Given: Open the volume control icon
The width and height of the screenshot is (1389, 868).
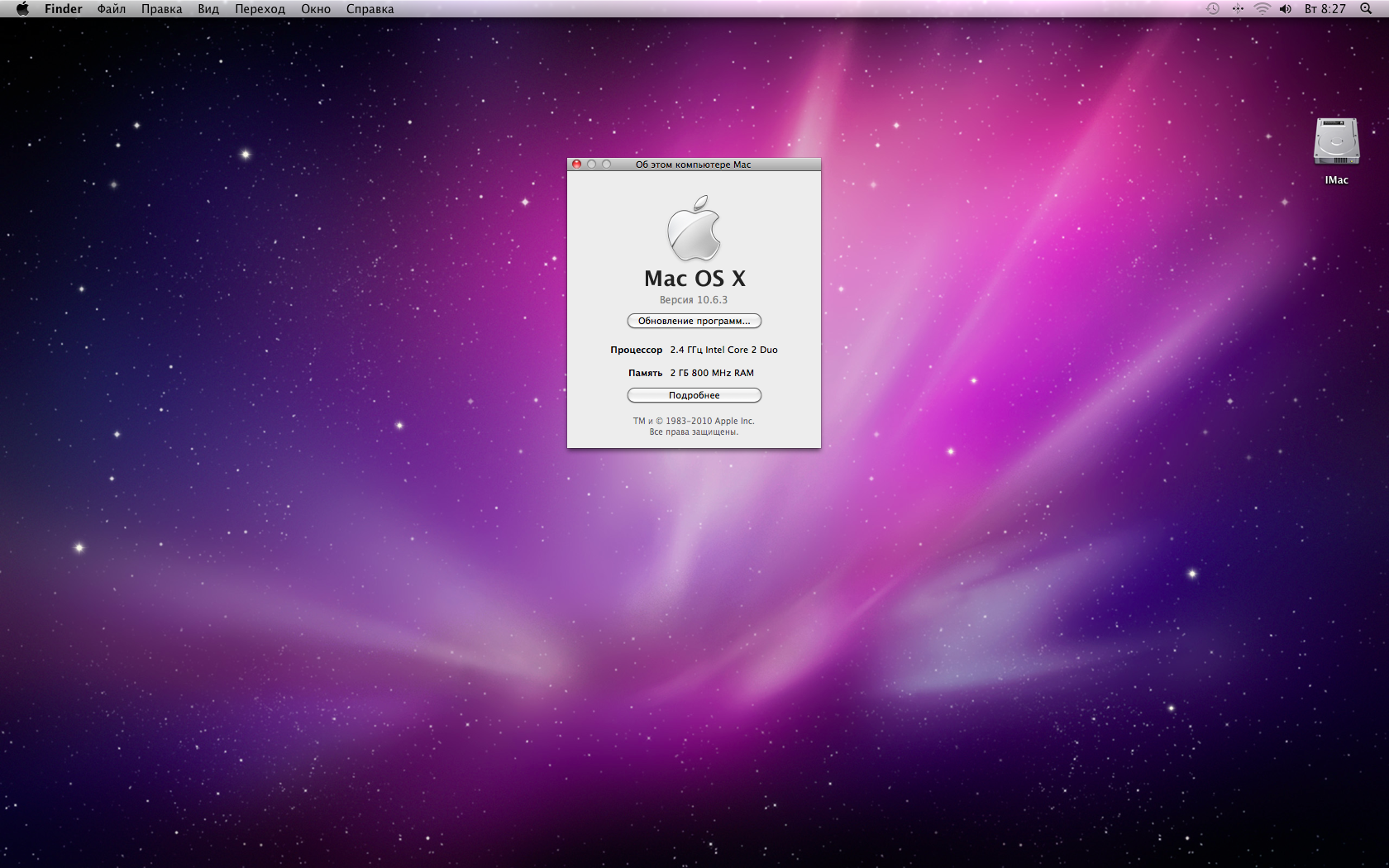Looking at the screenshot, I should pyautogui.click(x=1286, y=9).
